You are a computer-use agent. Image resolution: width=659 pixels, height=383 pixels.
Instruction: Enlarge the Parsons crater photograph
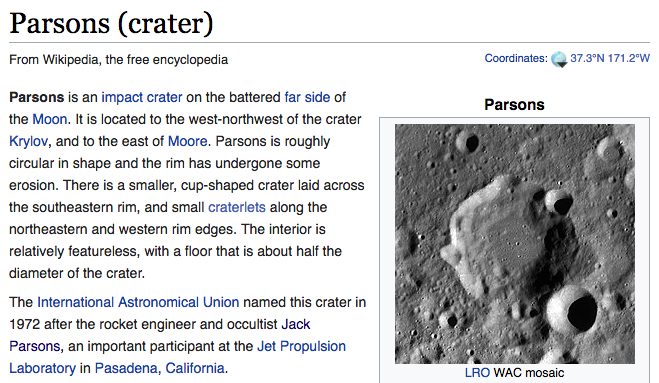[x=515, y=244]
